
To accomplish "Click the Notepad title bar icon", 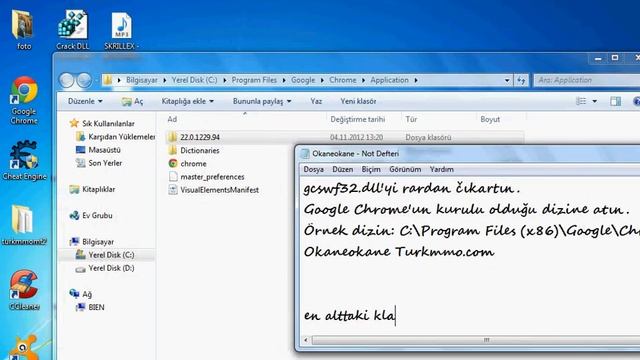I will pos(305,153).
